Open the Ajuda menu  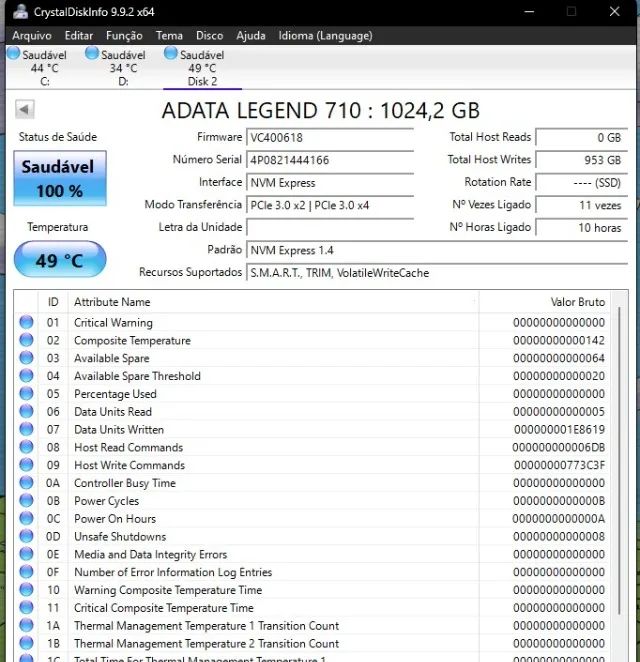click(x=251, y=35)
